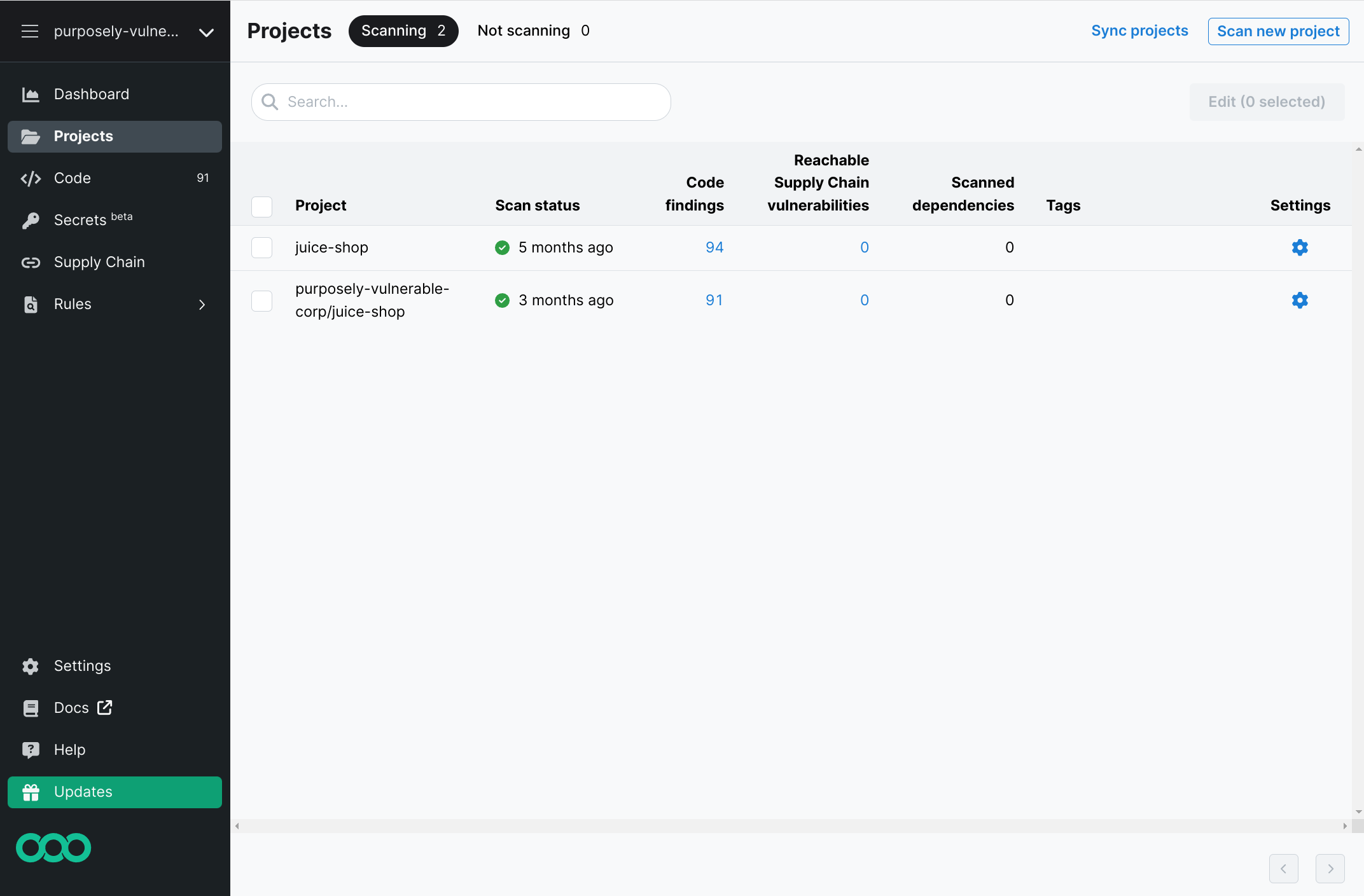Select the Scanning filter tab
The width and height of the screenshot is (1364, 896).
pos(403,31)
